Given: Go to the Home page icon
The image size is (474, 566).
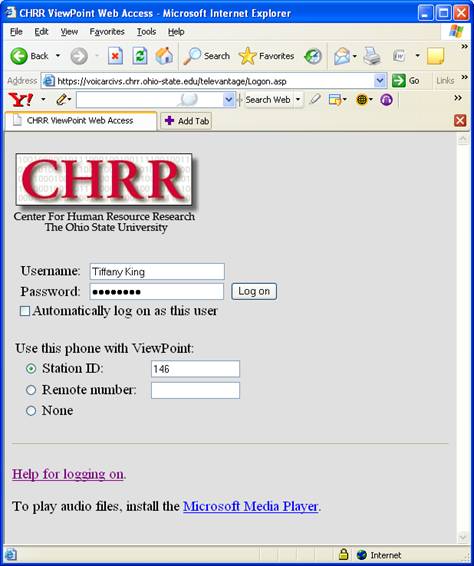Looking at the screenshot, I should [x=164, y=56].
